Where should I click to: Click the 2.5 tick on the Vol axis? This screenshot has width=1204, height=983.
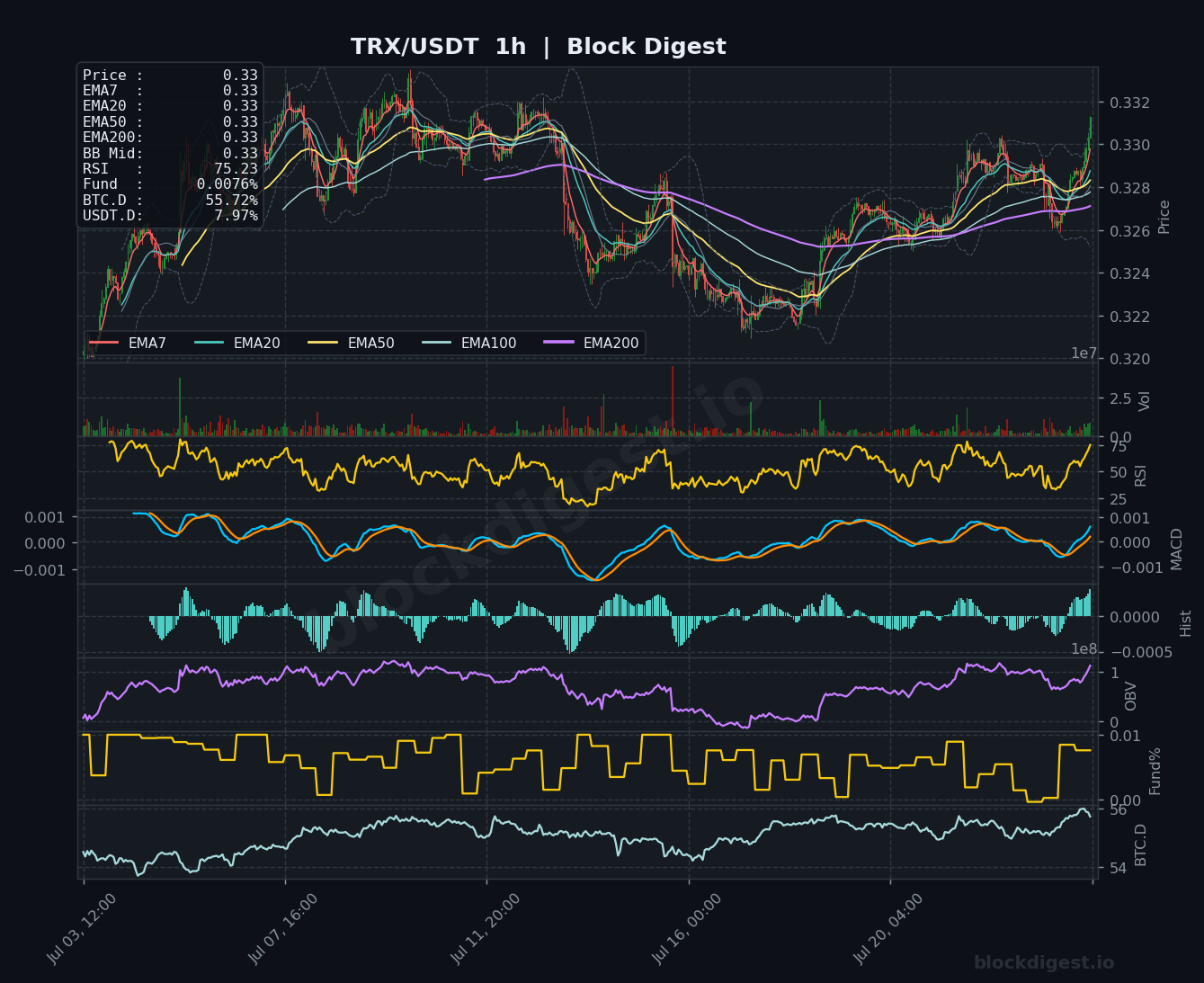[x=1120, y=399]
